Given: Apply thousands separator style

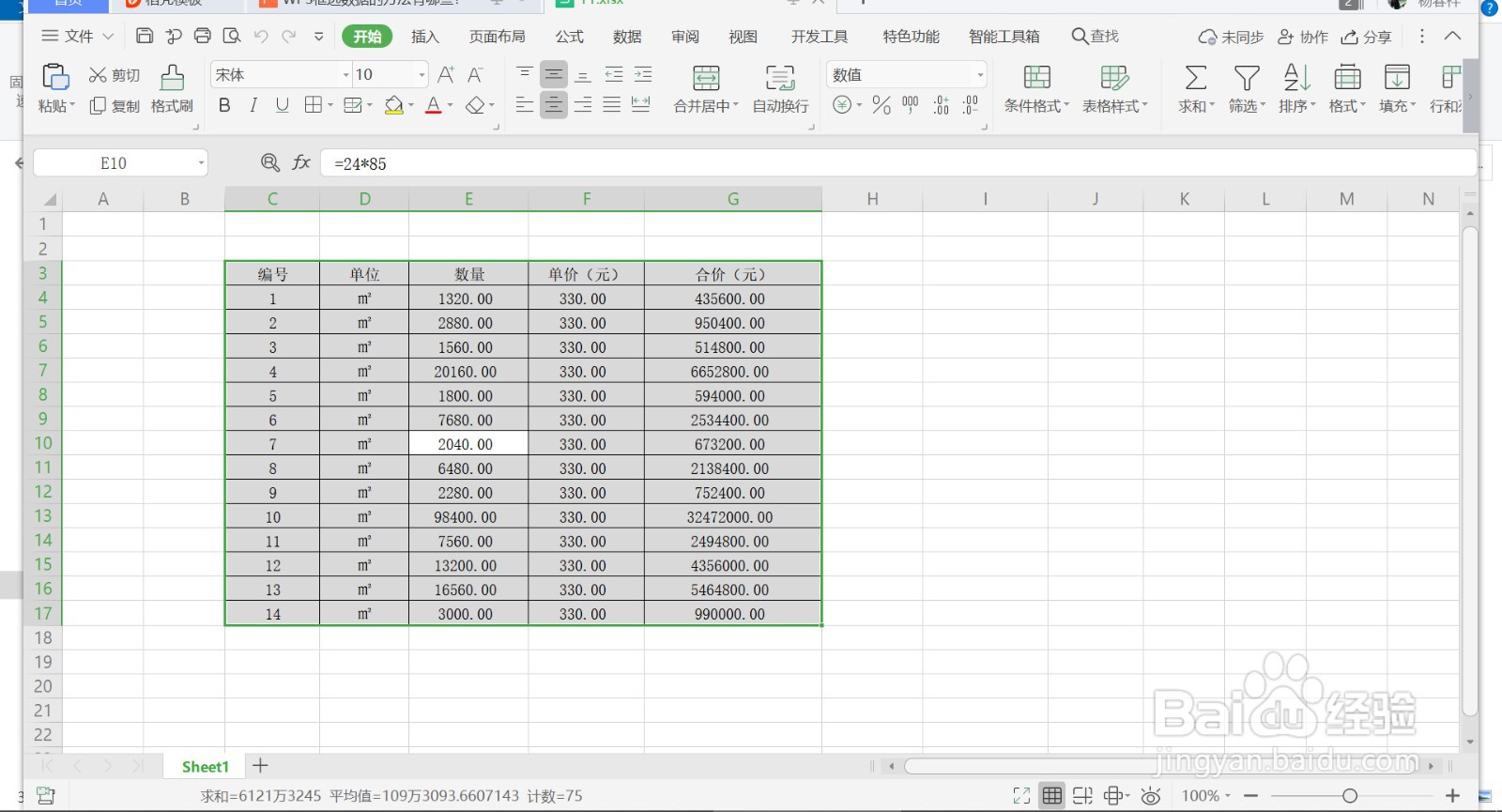Looking at the screenshot, I should (911, 105).
